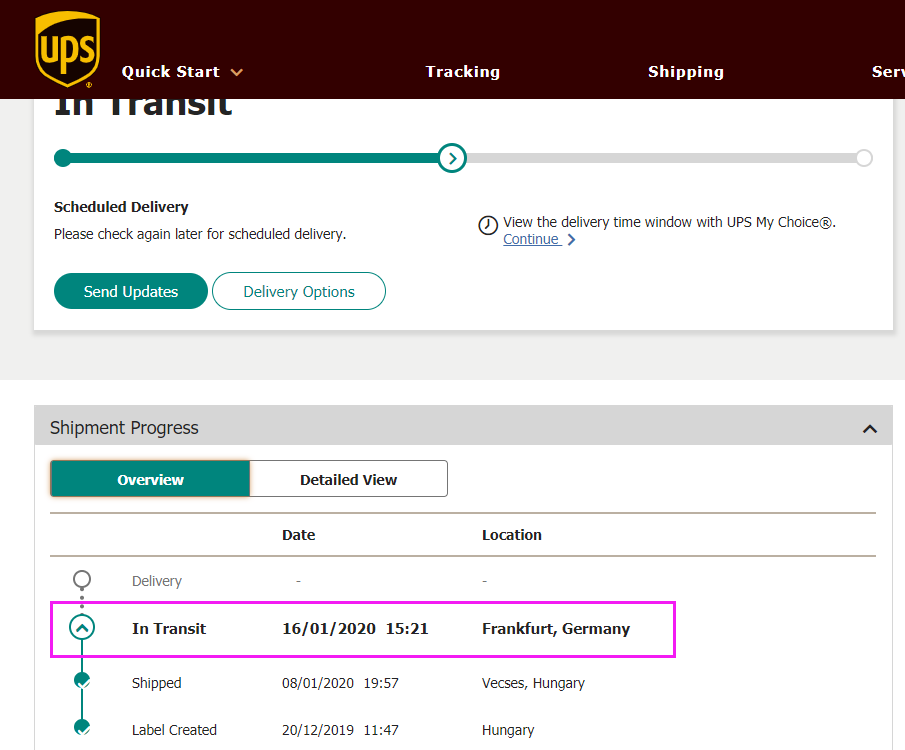The width and height of the screenshot is (905, 750).
Task: Select the Frankfurt, Germany In Transit row
Action: 363,629
